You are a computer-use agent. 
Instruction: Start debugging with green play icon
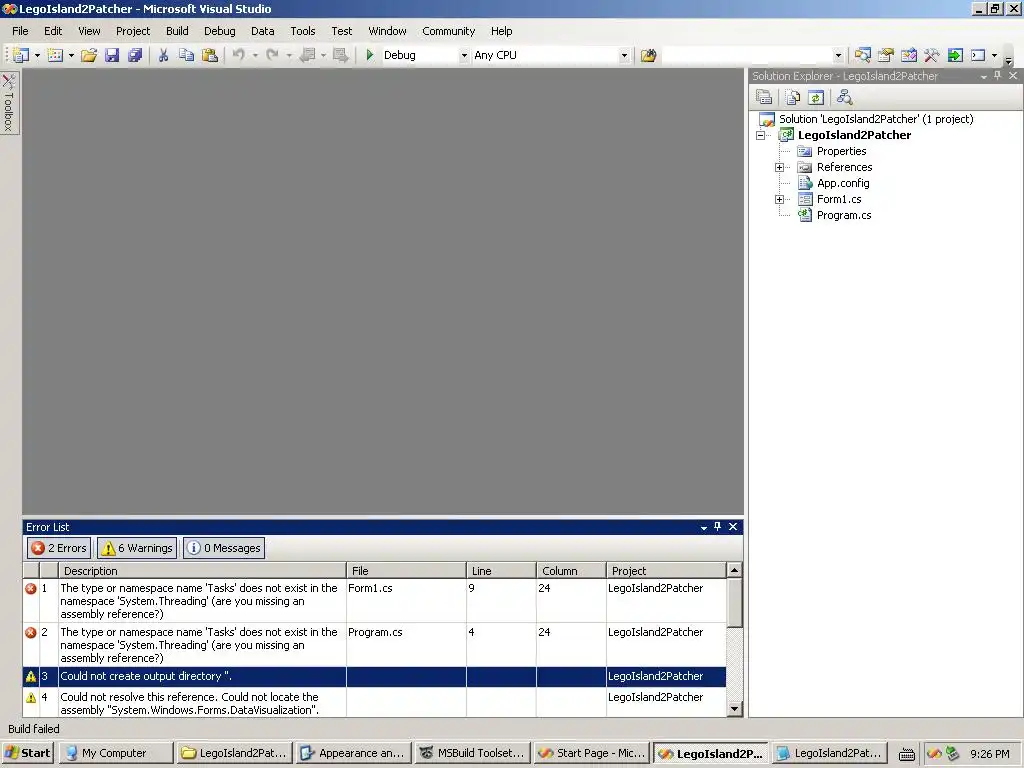tap(370, 56)
